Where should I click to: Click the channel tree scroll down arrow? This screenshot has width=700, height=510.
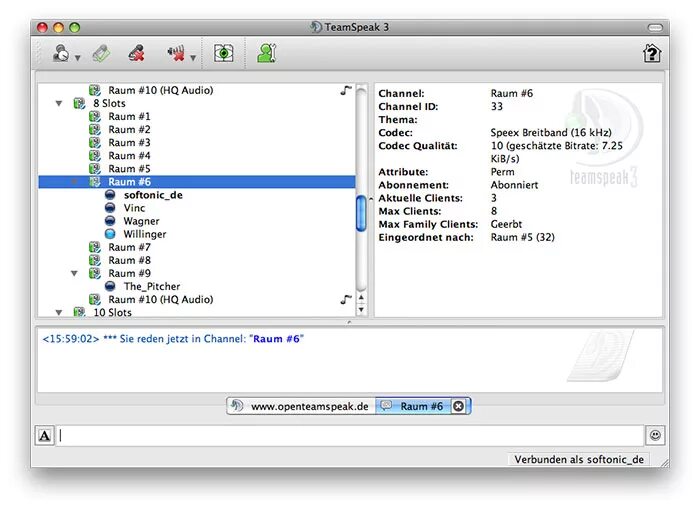pyautogui.click(x=361, y=309)
